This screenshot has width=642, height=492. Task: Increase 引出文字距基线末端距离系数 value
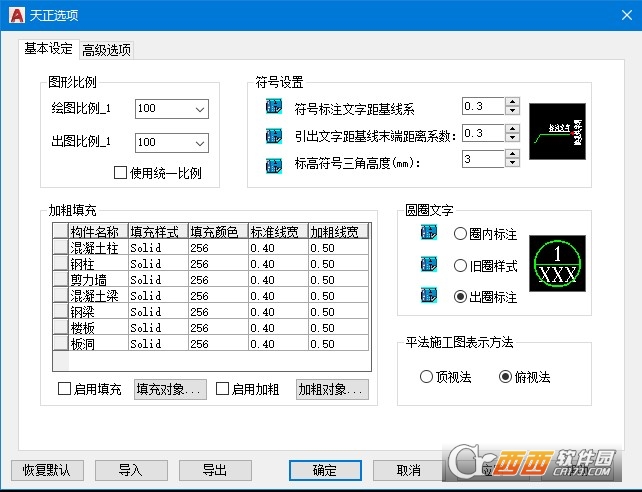[x=512, y=129]
